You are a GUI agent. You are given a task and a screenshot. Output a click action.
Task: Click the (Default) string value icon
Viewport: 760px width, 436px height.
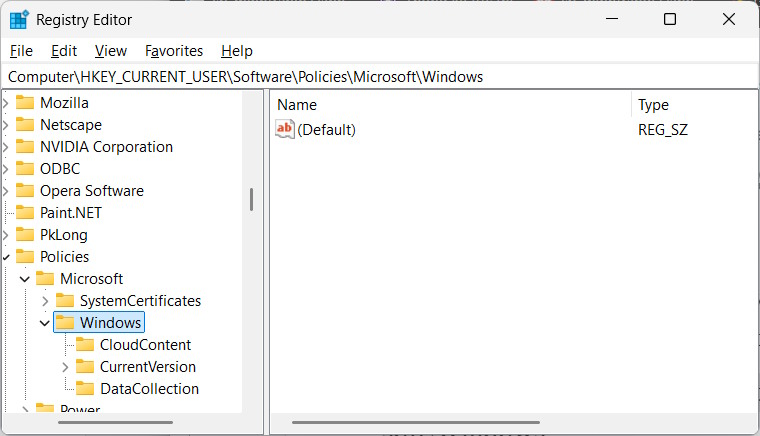click(x=285, y=129)
